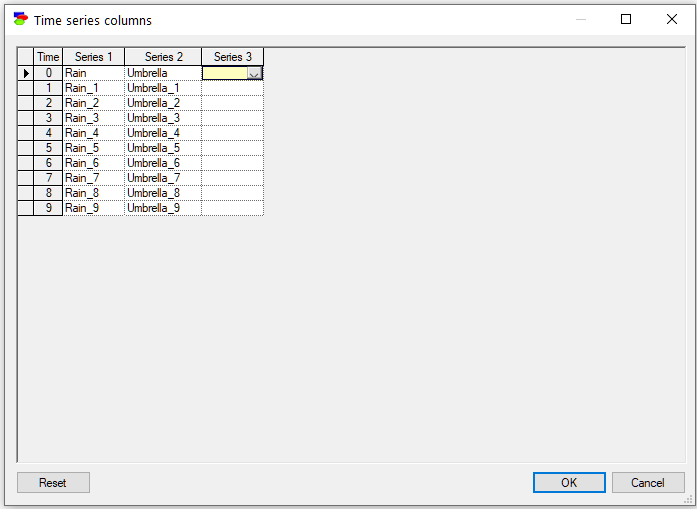The height and width of the screenshot is (509, 697).
Task: Click the OK button
Action: tap(569, 483)
